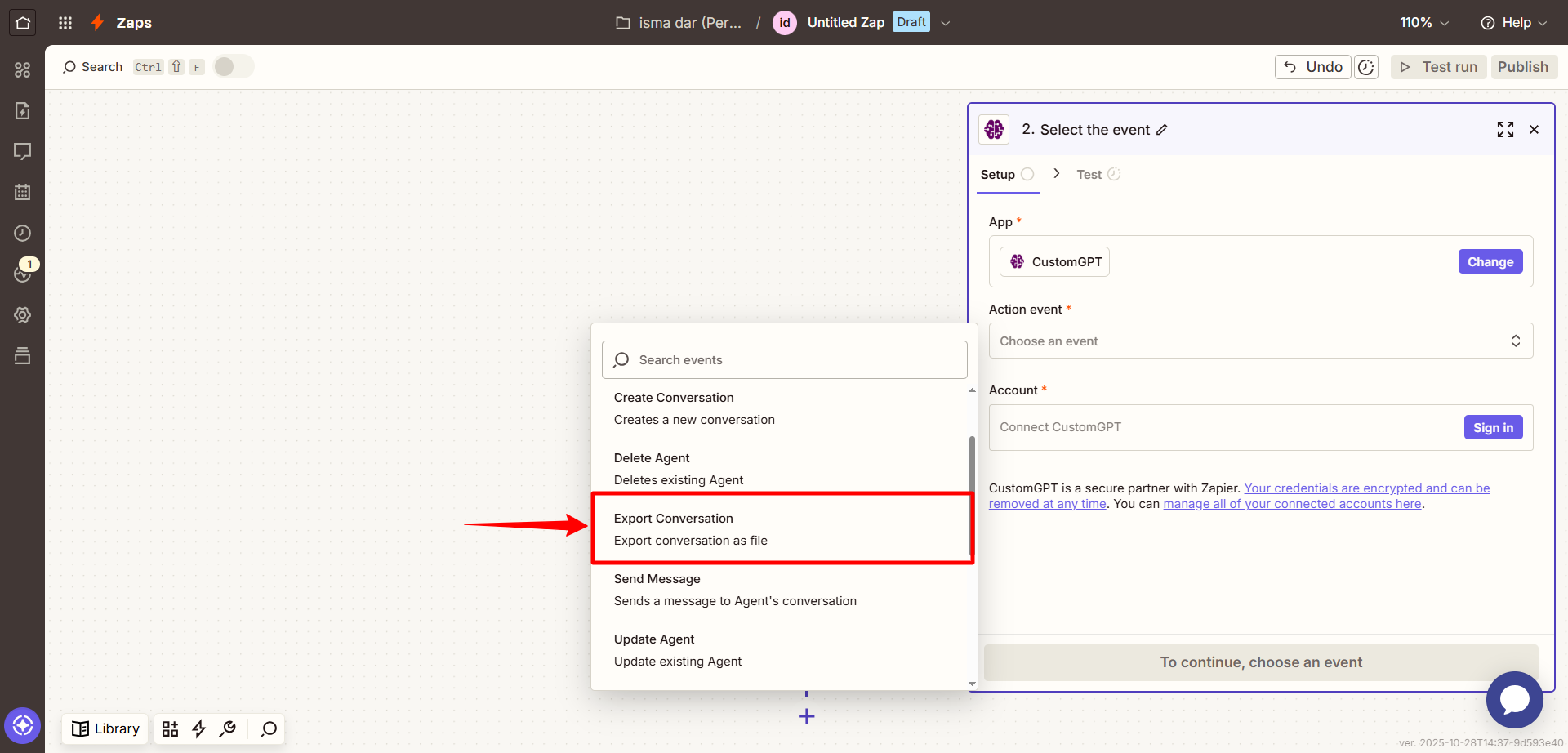
Task: Add a step with the plus icon
Action: 807,716
